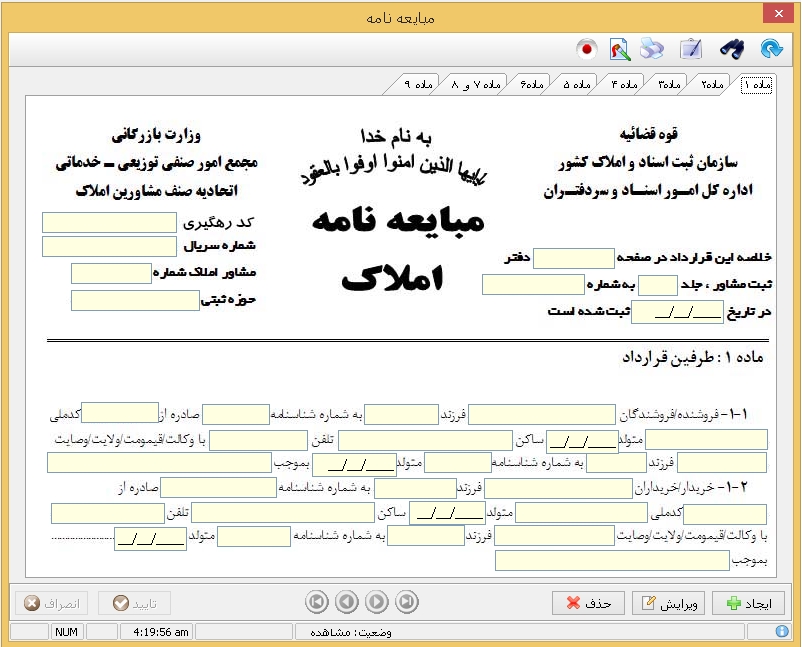The height and width of the screenshot is (647, 802).
Task: Click the انصراف (cancel) button
Action: point(52,604)
